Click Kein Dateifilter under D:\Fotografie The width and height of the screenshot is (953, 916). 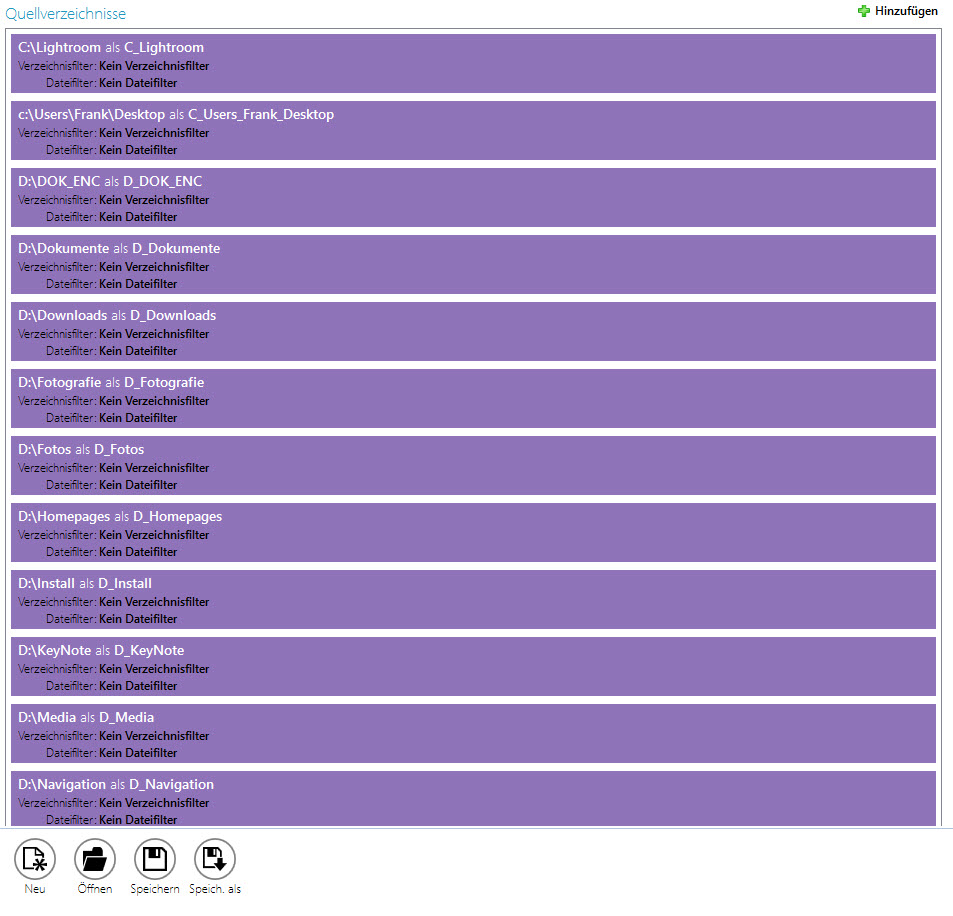(x=138, y=418)
